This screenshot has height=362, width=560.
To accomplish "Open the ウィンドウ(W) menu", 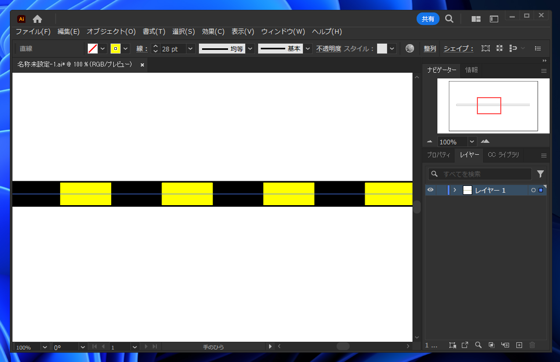I will click(283, 32).
